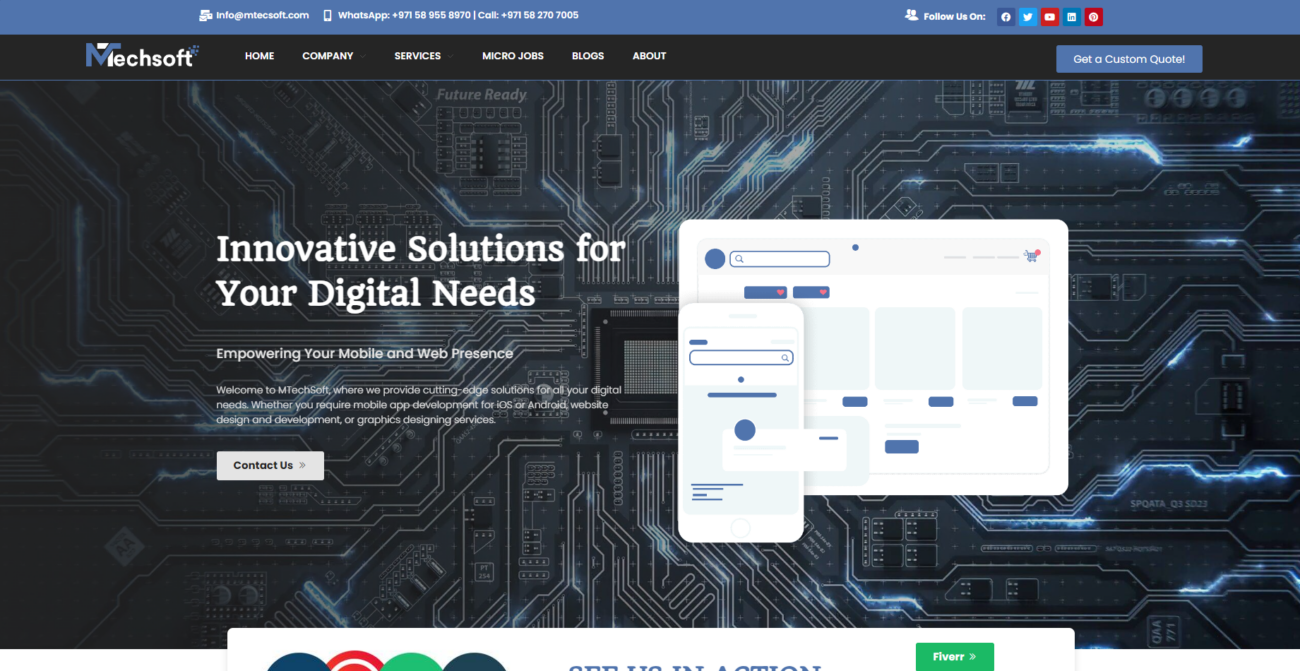This screenshot has height=671, width=1300.
Task: Open the COMPANY menu
Action: [x=328, y=56]
